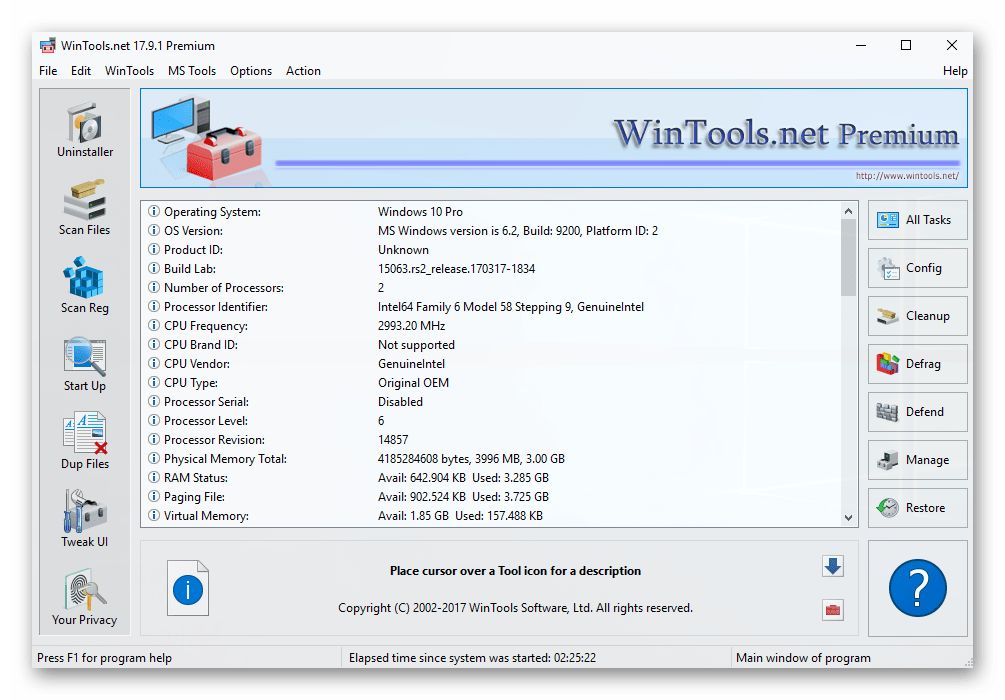Select the 'CPU Brand ID:' row label
This screenshot has height=700, width=1005.
[x=201, y=345]
